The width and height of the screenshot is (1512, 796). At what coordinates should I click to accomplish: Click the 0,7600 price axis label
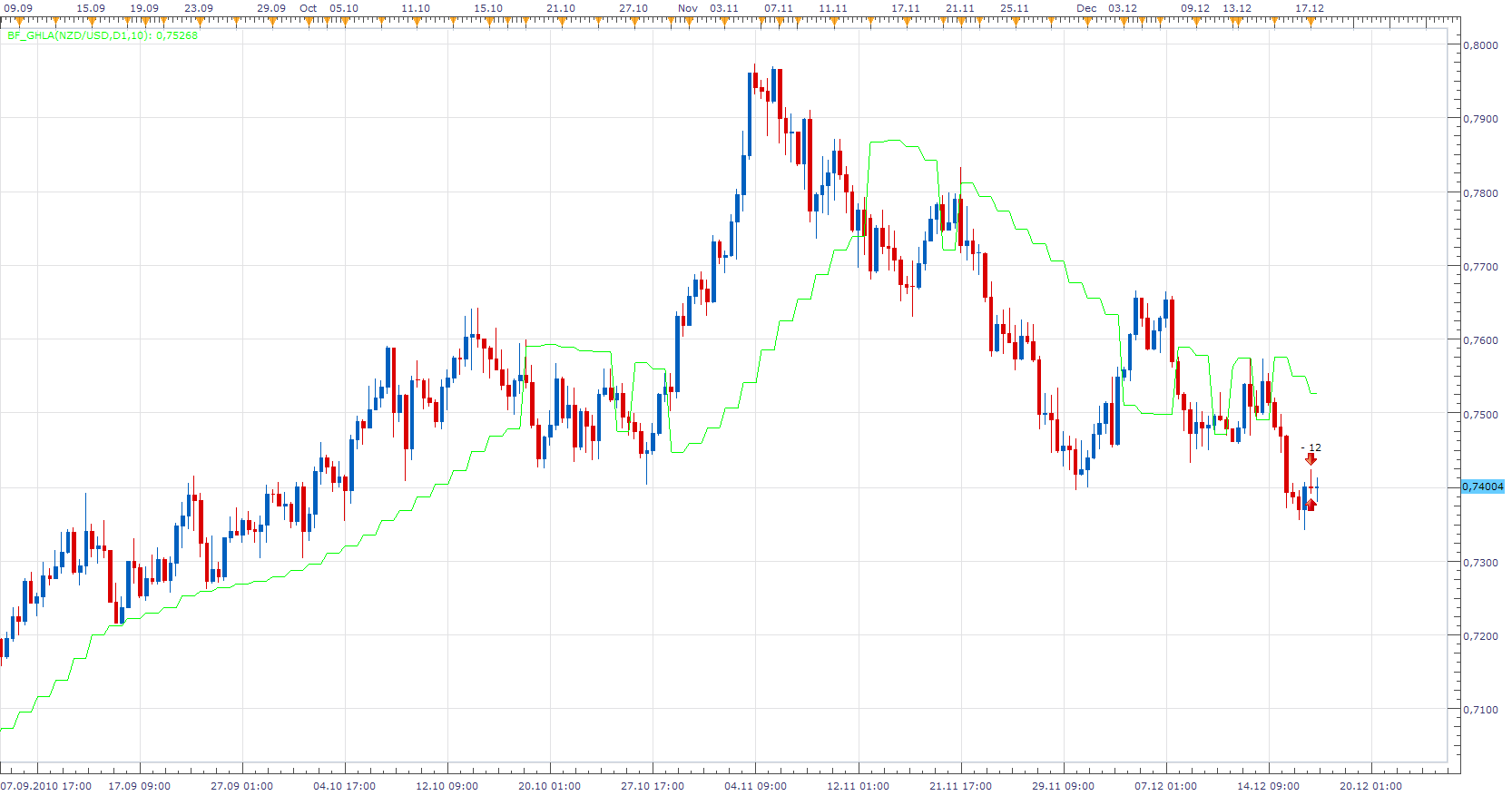point(1480,340)
